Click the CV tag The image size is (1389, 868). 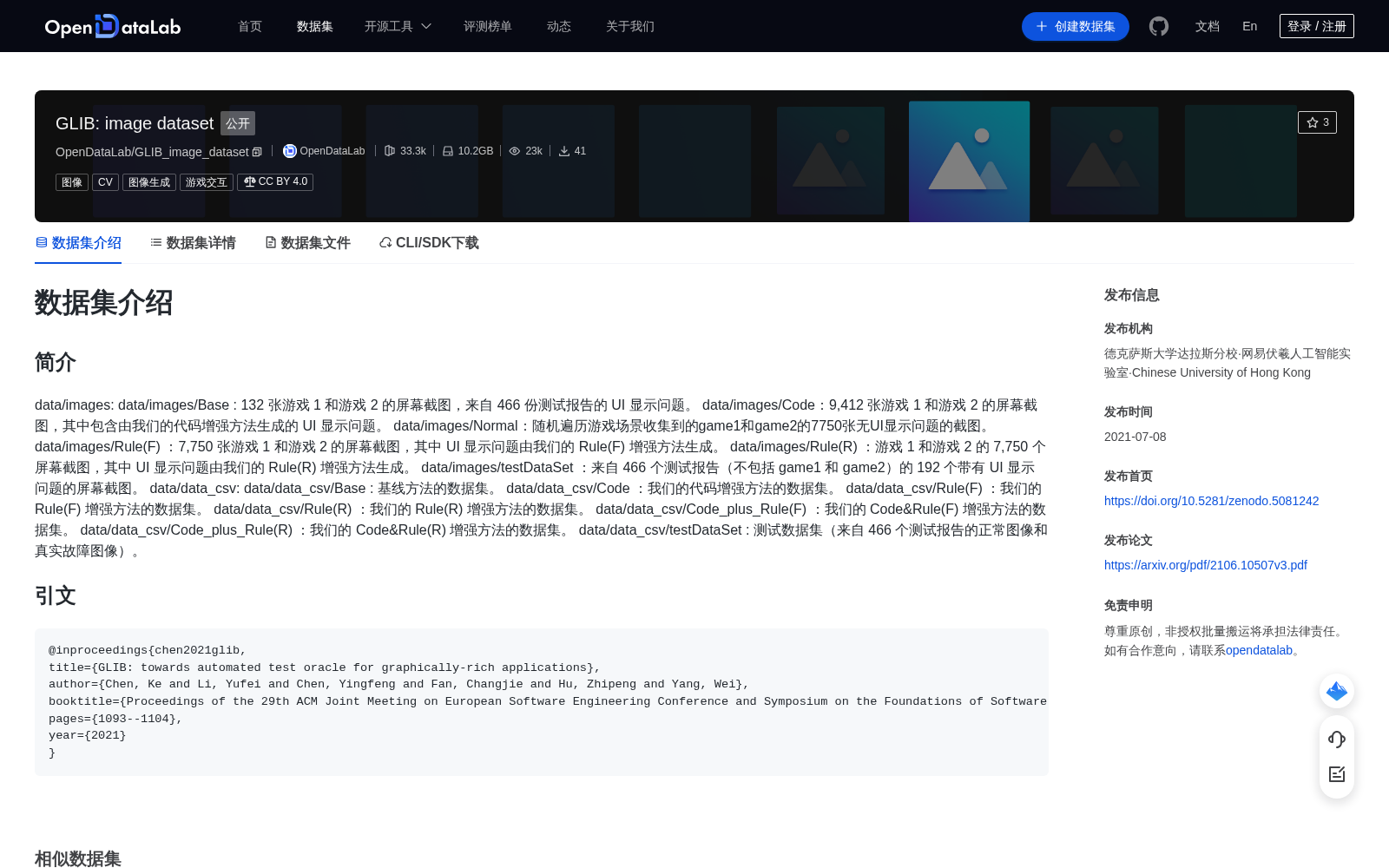click(105, 182)
